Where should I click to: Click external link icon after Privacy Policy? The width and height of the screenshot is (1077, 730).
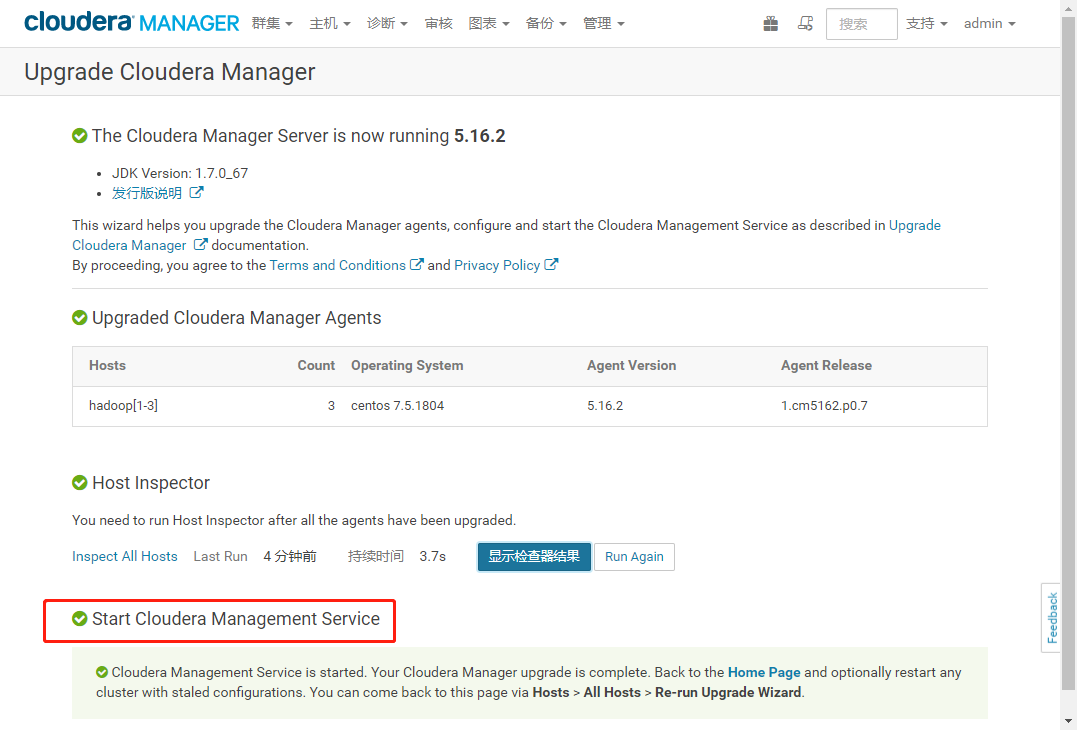click(551, 264)
